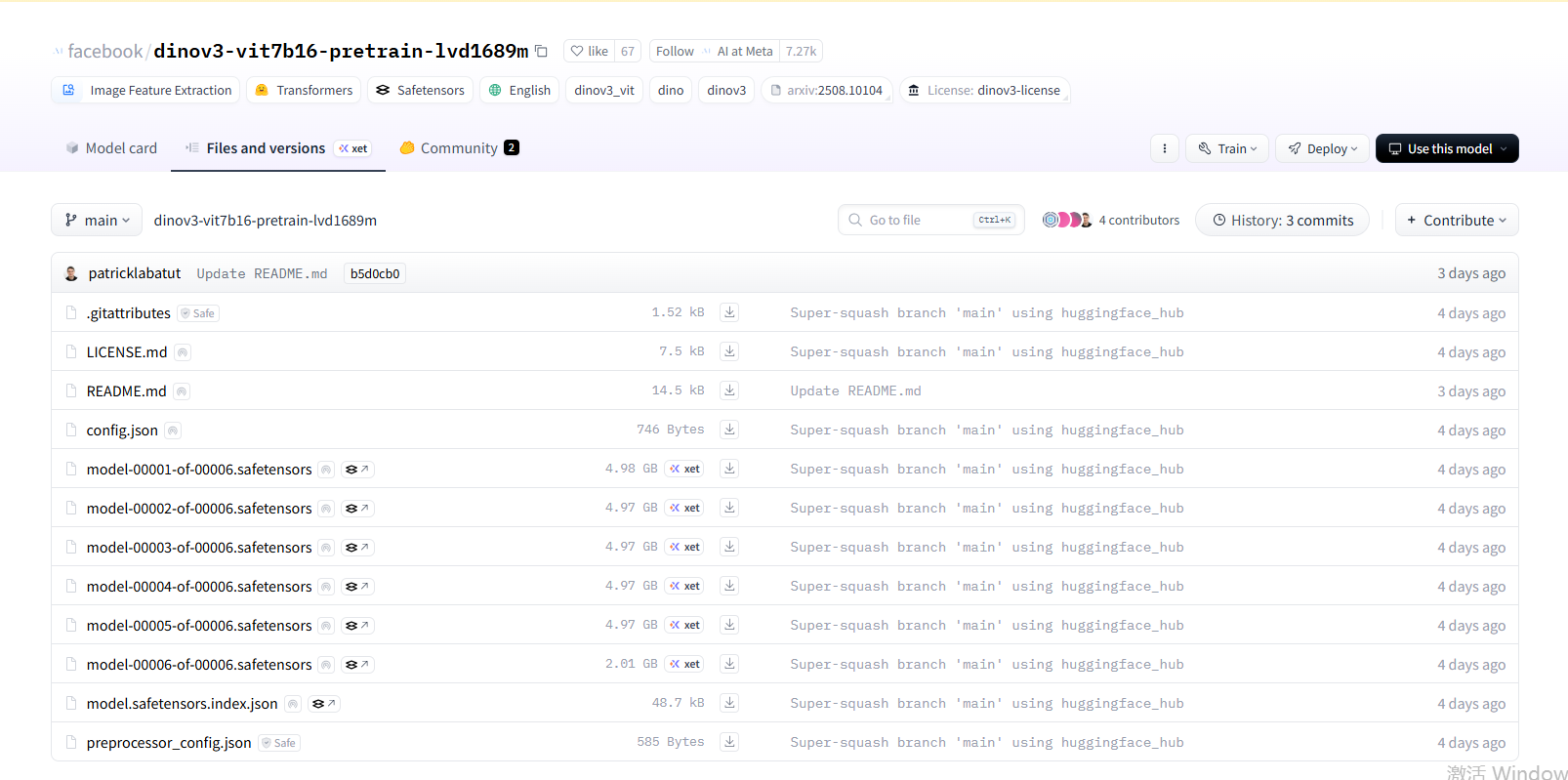
Task: Click the English language tag
Action: [519, 90]
